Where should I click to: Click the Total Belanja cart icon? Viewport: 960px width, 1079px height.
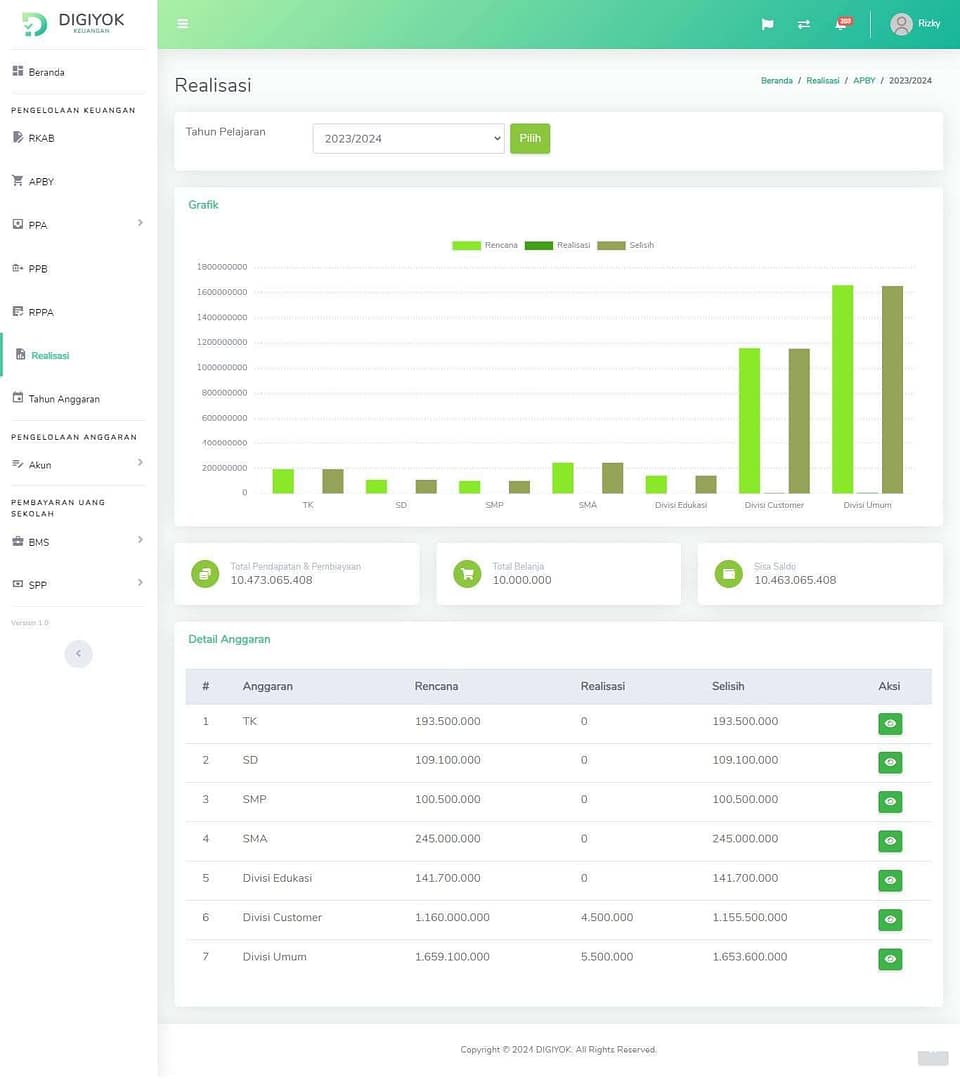(467, 573)
